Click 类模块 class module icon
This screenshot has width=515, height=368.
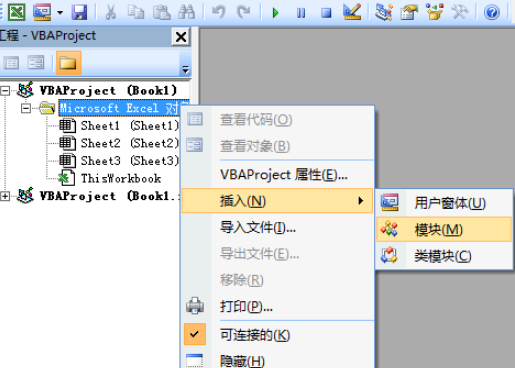pos(389,255)
